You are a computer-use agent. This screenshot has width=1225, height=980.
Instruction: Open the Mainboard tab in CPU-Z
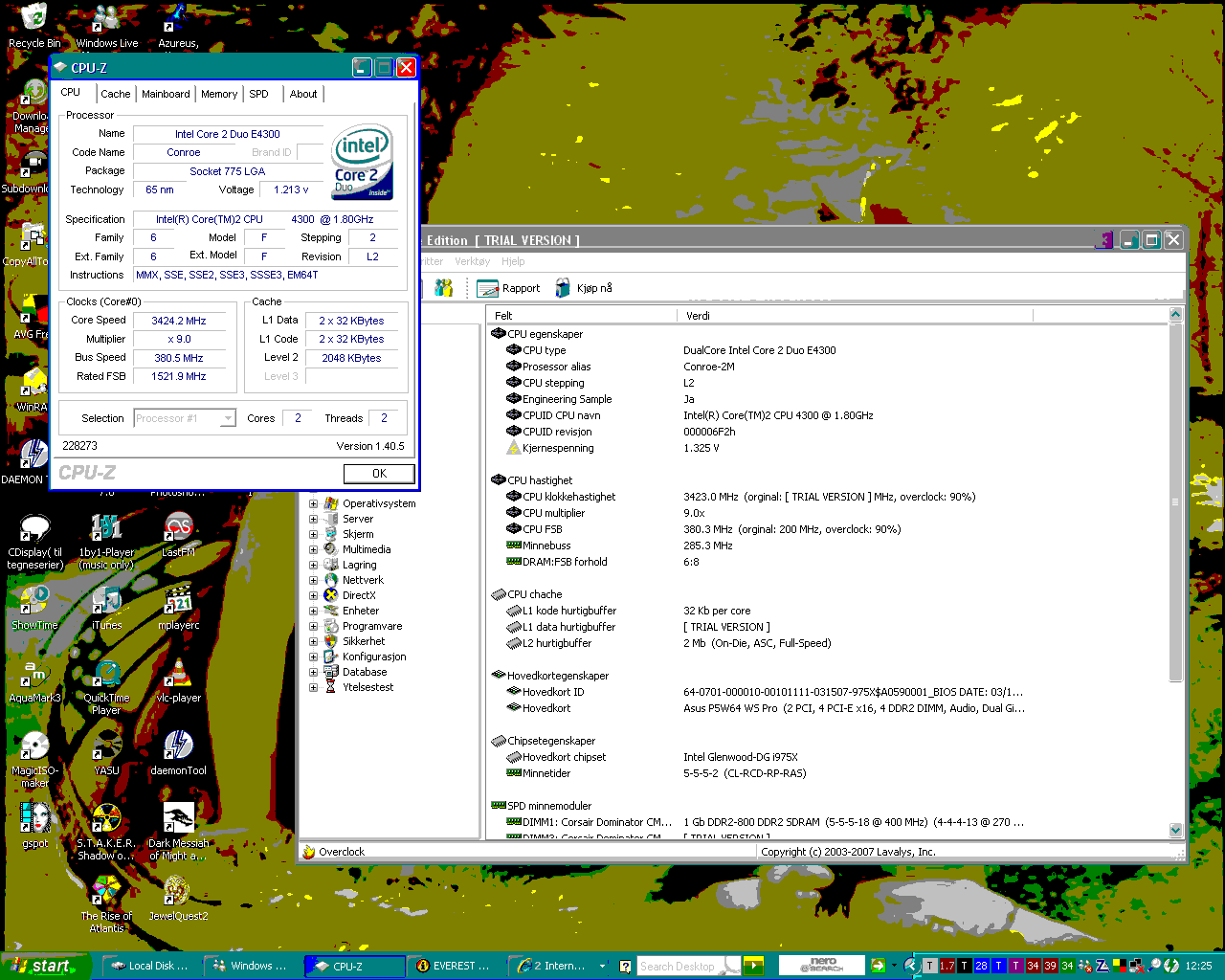point(166,94)
